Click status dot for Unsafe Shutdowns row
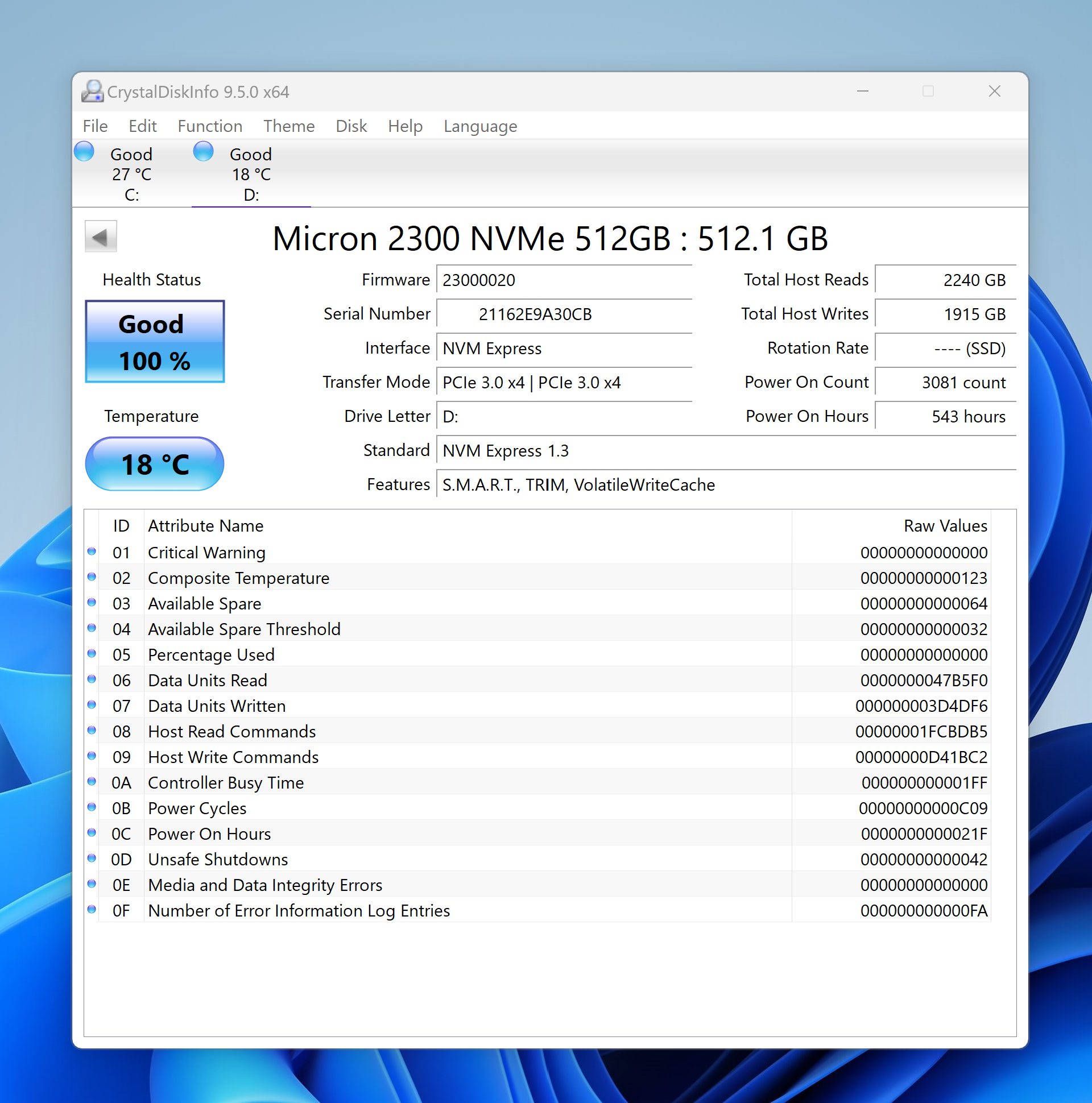The height and width of the screenshot is (1103, 1092). tap(92, 859)
